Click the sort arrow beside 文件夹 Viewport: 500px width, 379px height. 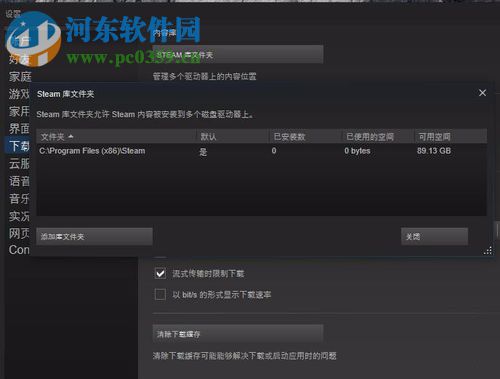point(70,137)
